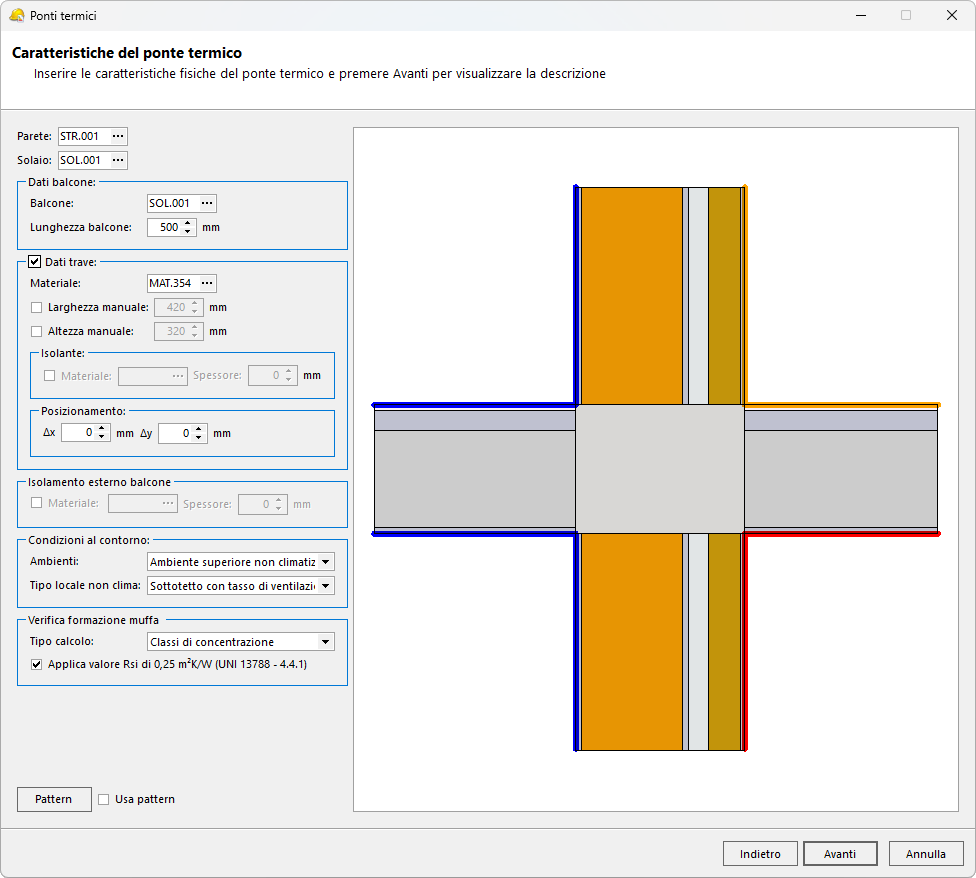Increase Δx positioning value with up arrow
This screenshot has width=976, height=878.
[102, 429]
